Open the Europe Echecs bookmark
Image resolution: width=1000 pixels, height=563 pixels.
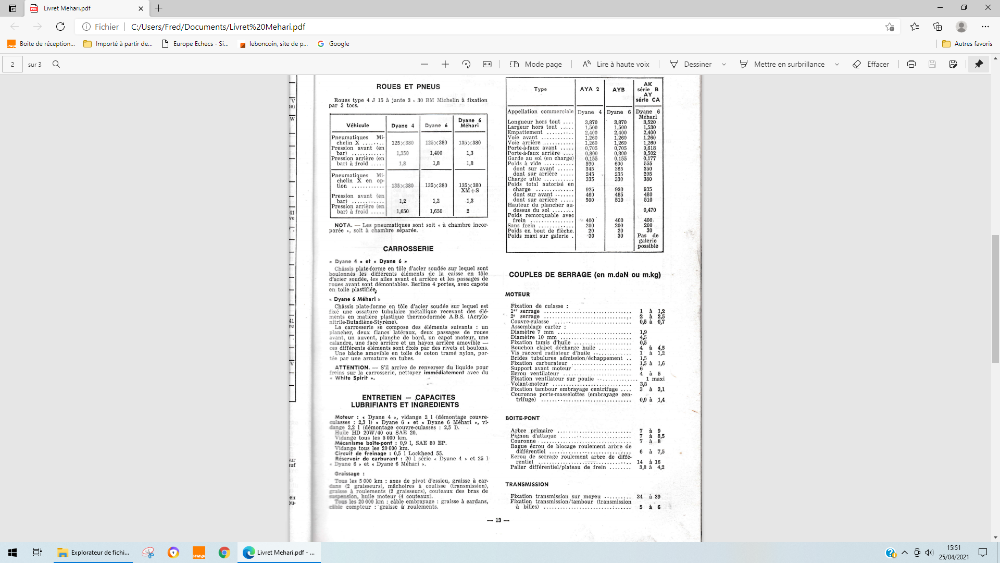coord(195,44)
